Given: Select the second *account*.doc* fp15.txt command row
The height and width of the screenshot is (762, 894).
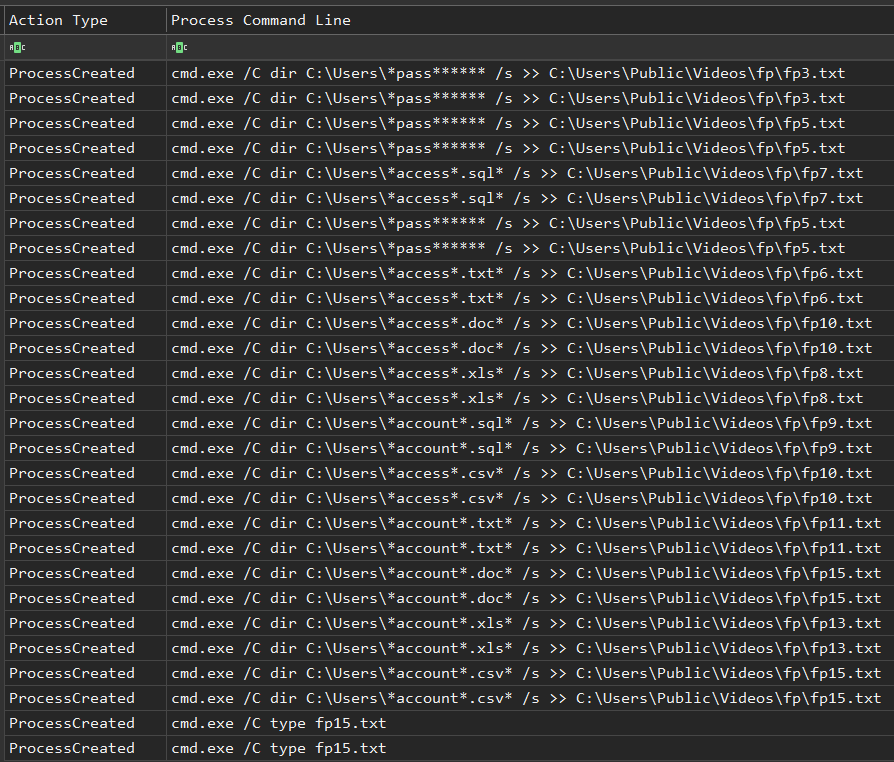Looking at the screenshot, I should [525, 598].
